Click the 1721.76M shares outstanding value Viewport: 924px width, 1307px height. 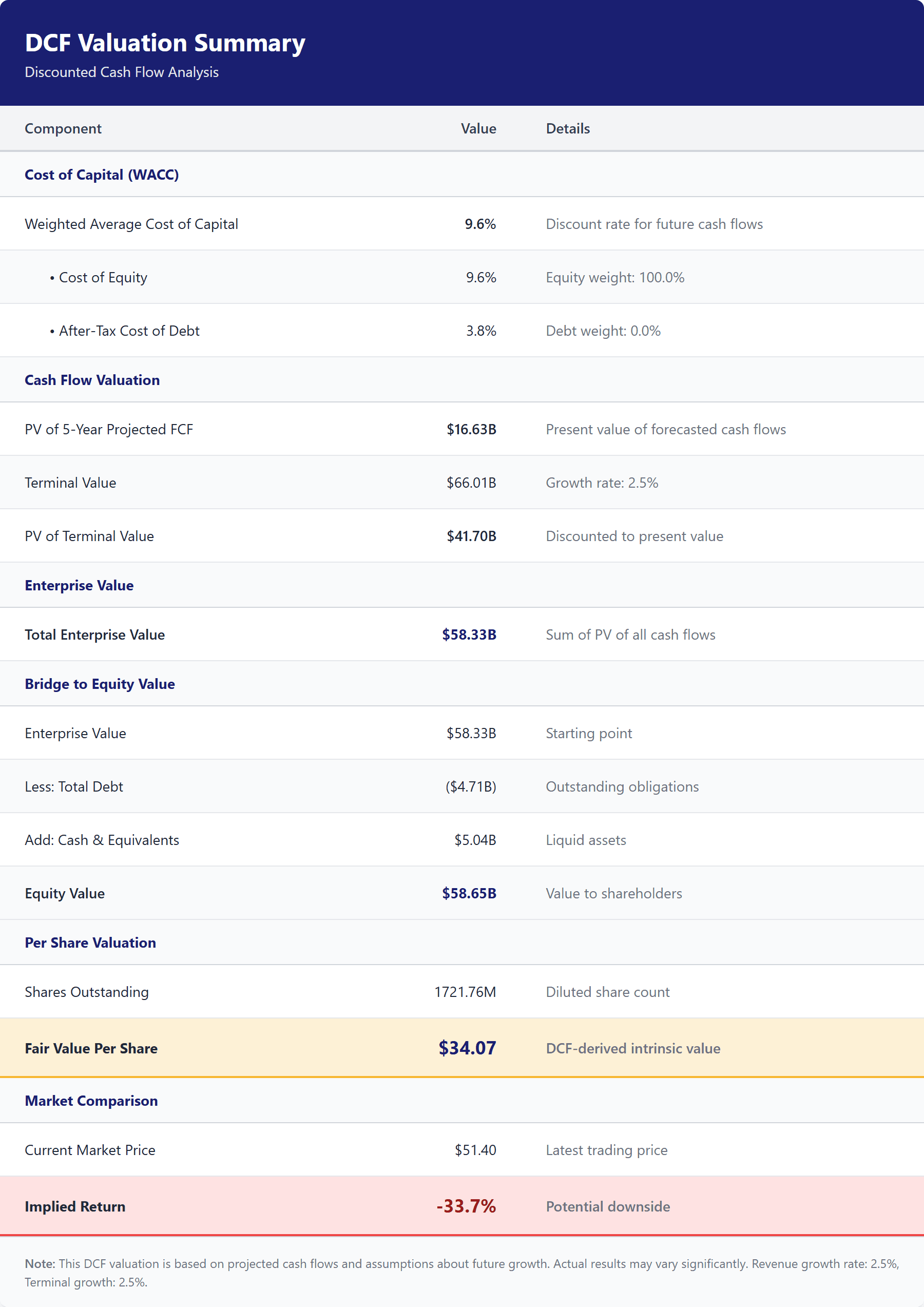pyautogui.click(x=465, y=993)
